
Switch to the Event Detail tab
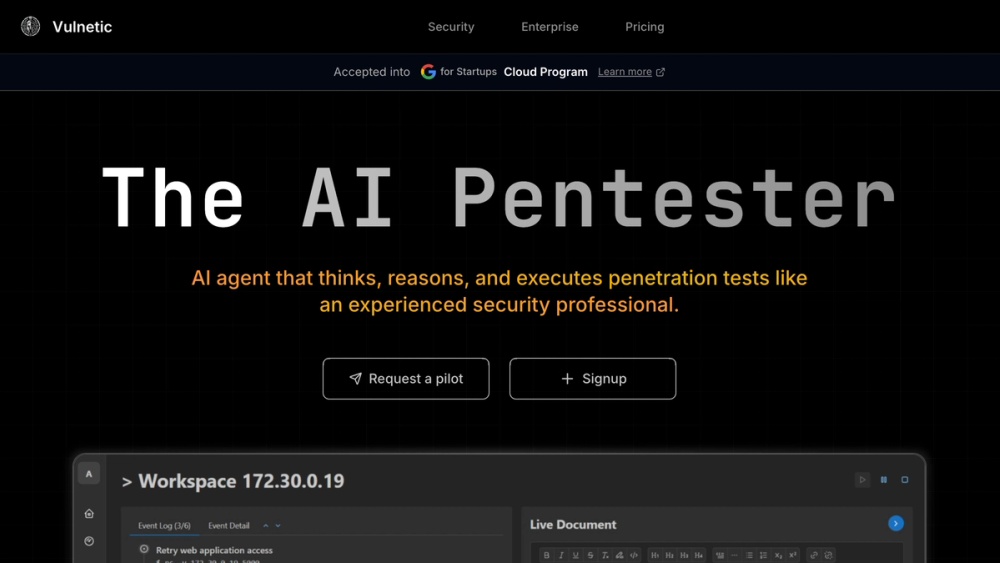228,526
